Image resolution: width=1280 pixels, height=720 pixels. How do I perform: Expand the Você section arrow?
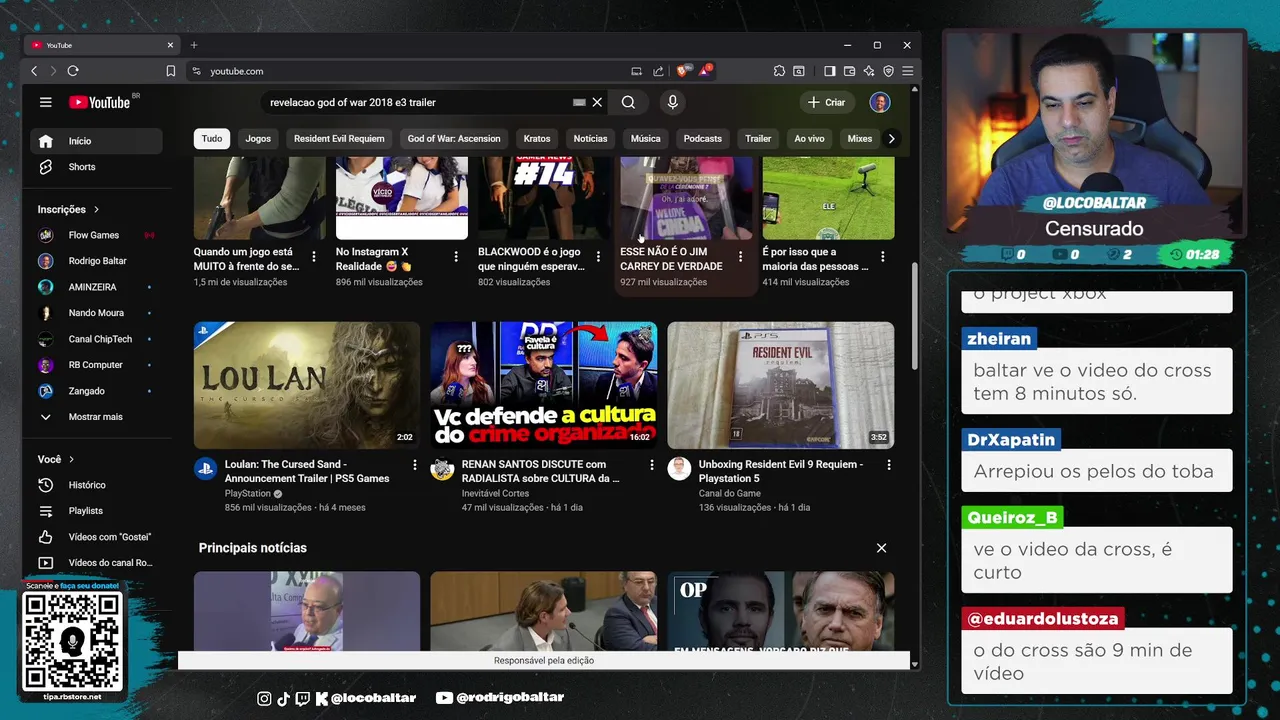coord(72,460)
